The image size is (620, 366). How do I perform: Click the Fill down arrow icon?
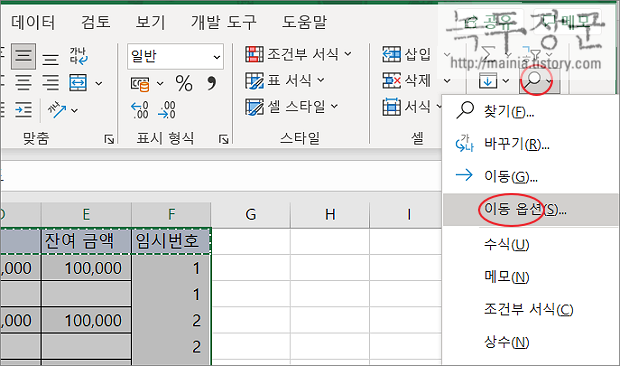488,81
